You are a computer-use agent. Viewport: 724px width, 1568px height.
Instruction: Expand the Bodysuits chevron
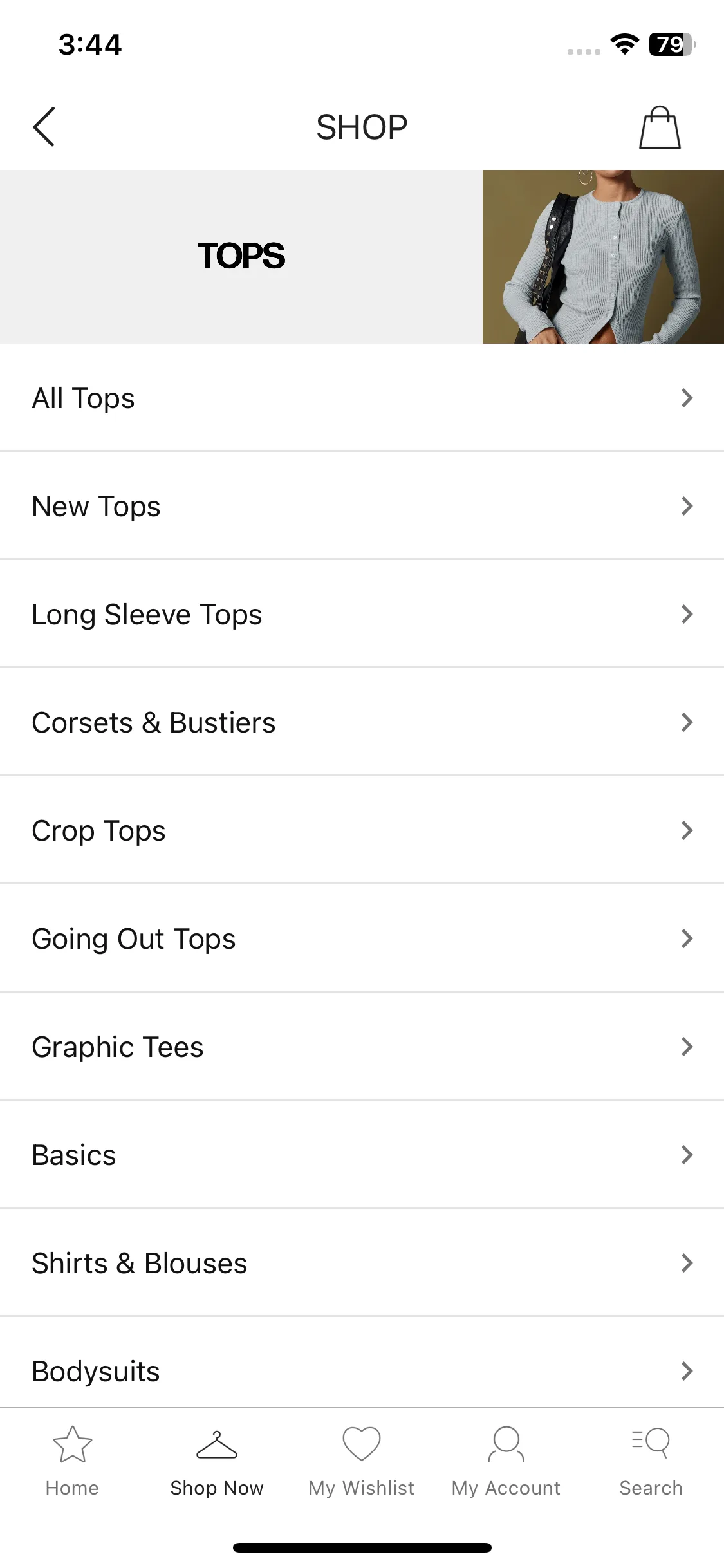coord(687,1371)
